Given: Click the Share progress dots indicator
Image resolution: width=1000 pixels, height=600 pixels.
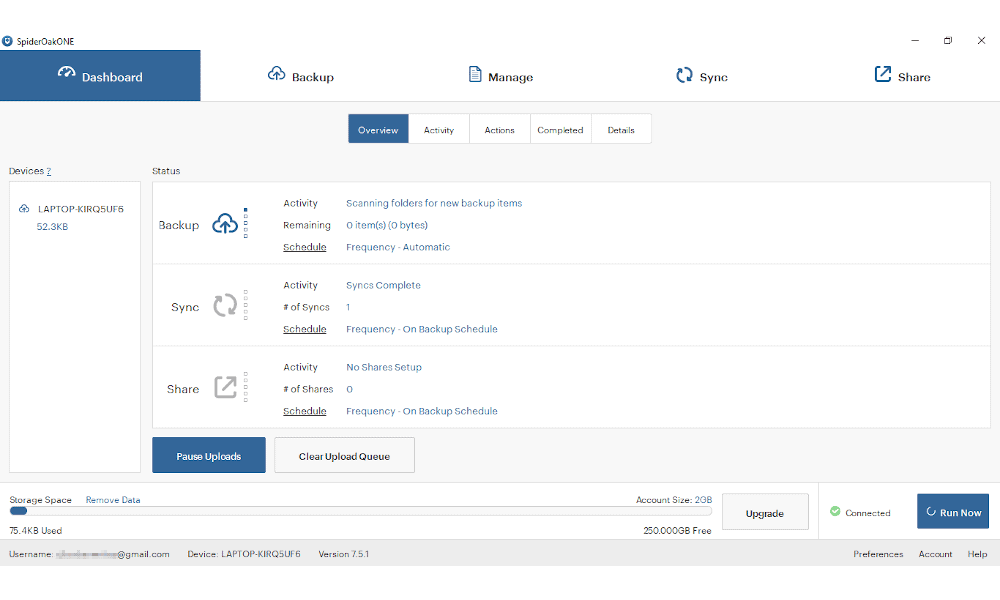Looking at the screenshot, I should [246, 387].
